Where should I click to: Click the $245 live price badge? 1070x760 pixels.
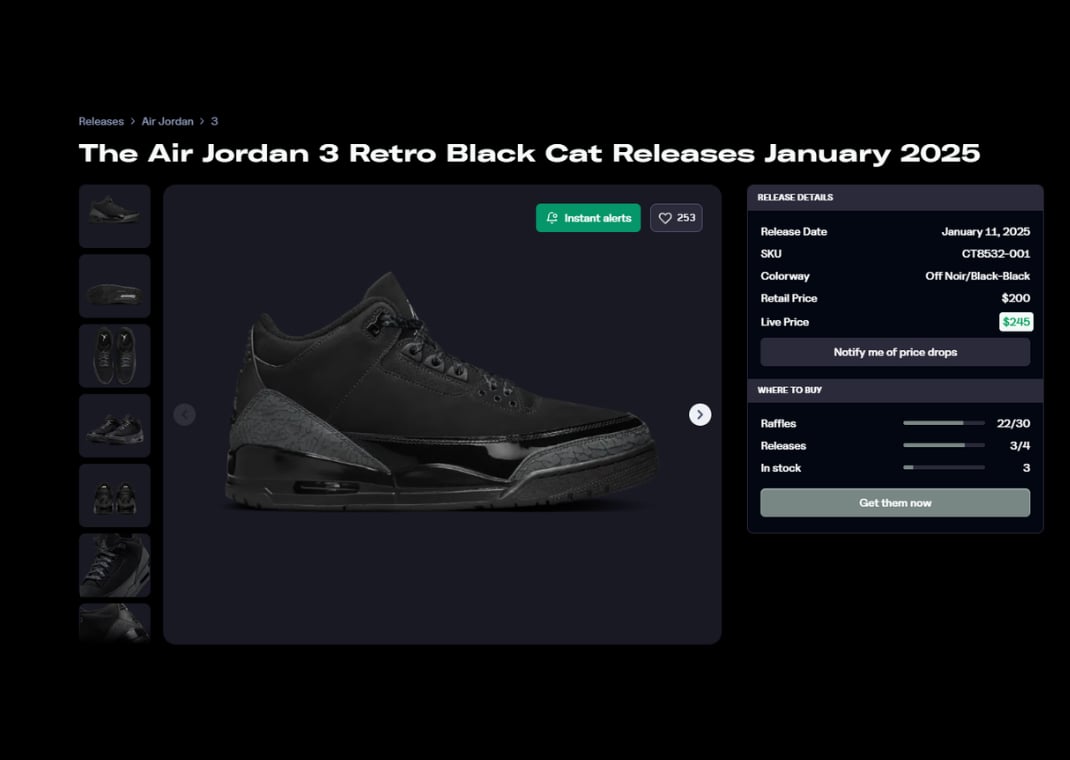[1015, 322]
